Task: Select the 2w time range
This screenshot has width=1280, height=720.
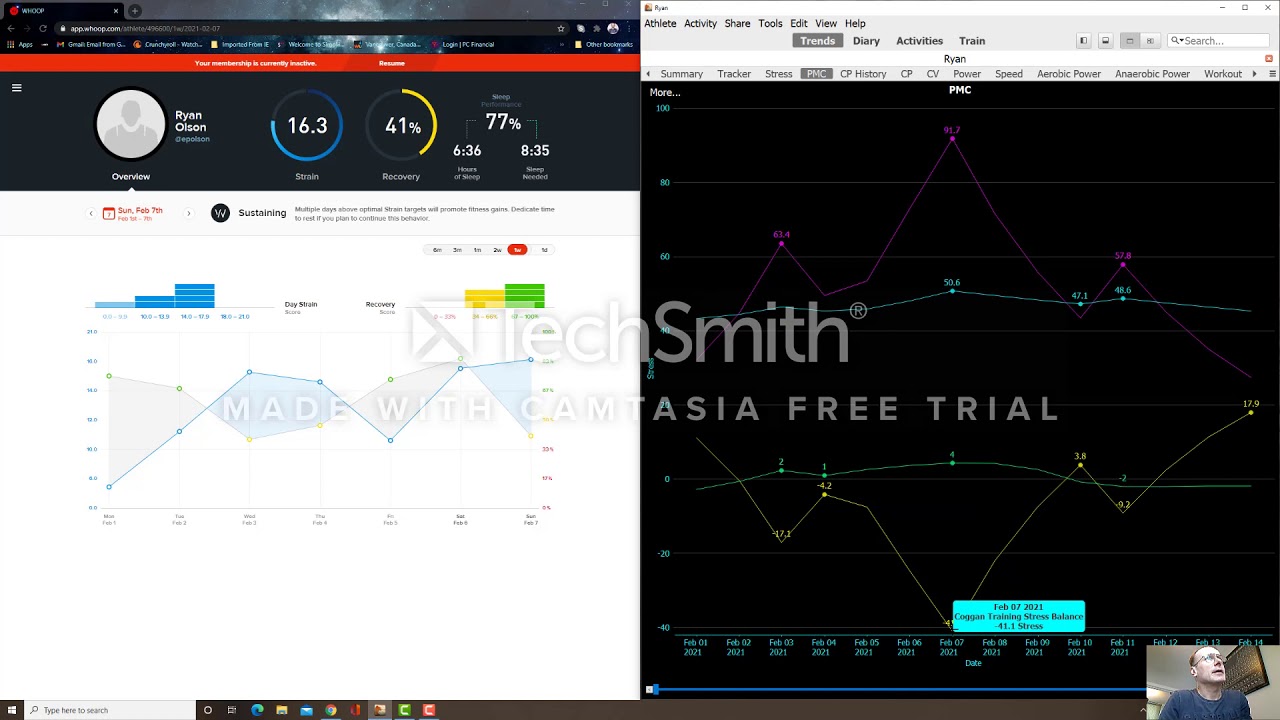Action: 497,250
